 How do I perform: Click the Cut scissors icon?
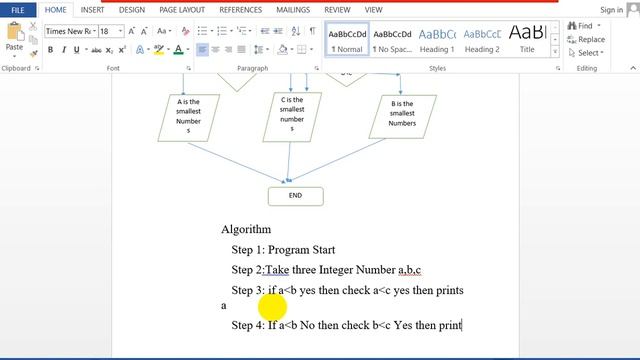(x=33, y=27)
